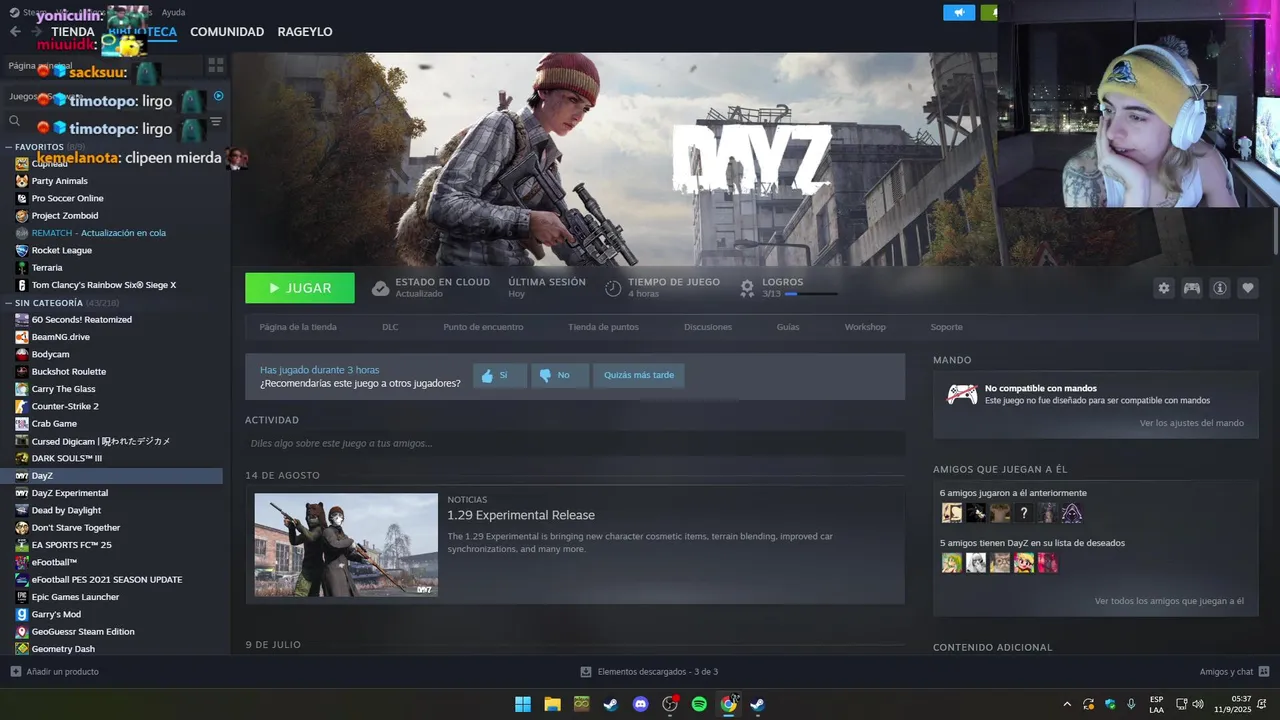Open Discusiones tab
The width and height of the screenshot is (1280, 720).
point(708,327)
